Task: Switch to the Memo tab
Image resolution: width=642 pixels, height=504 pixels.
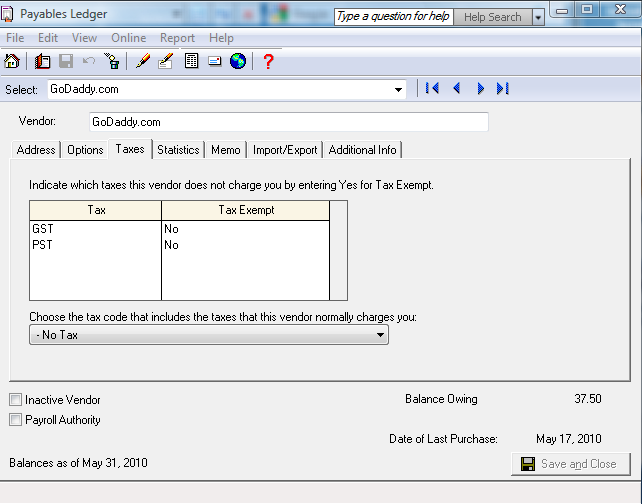Action: 226,150
